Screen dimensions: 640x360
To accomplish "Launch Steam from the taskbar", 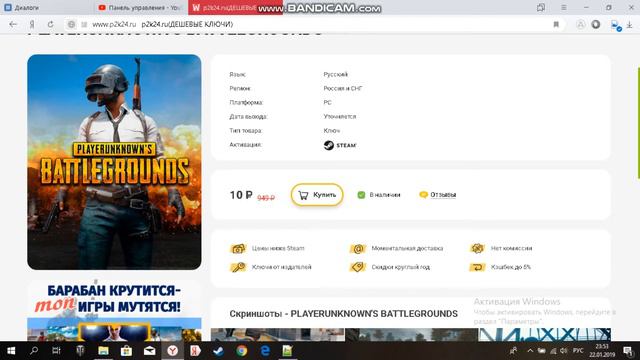I will [x=218, y=351].
